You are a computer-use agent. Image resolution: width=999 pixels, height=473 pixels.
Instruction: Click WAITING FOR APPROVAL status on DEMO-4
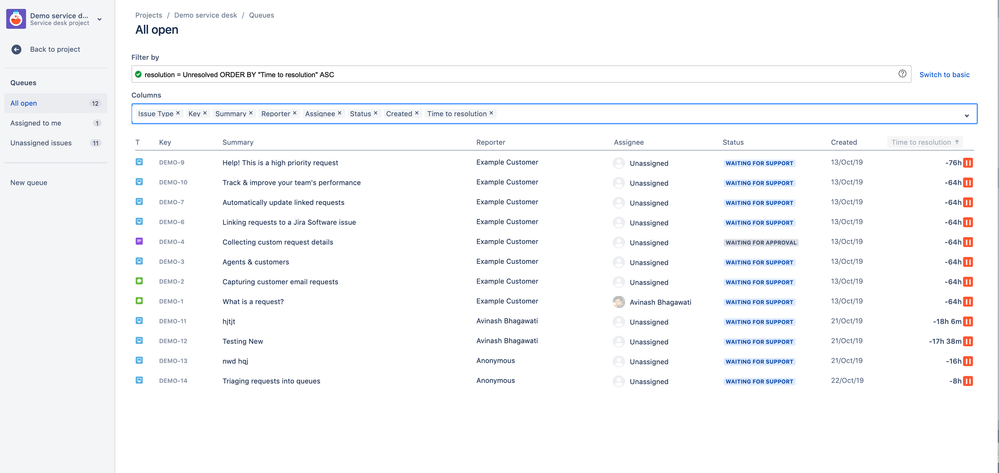pos(761,242)
